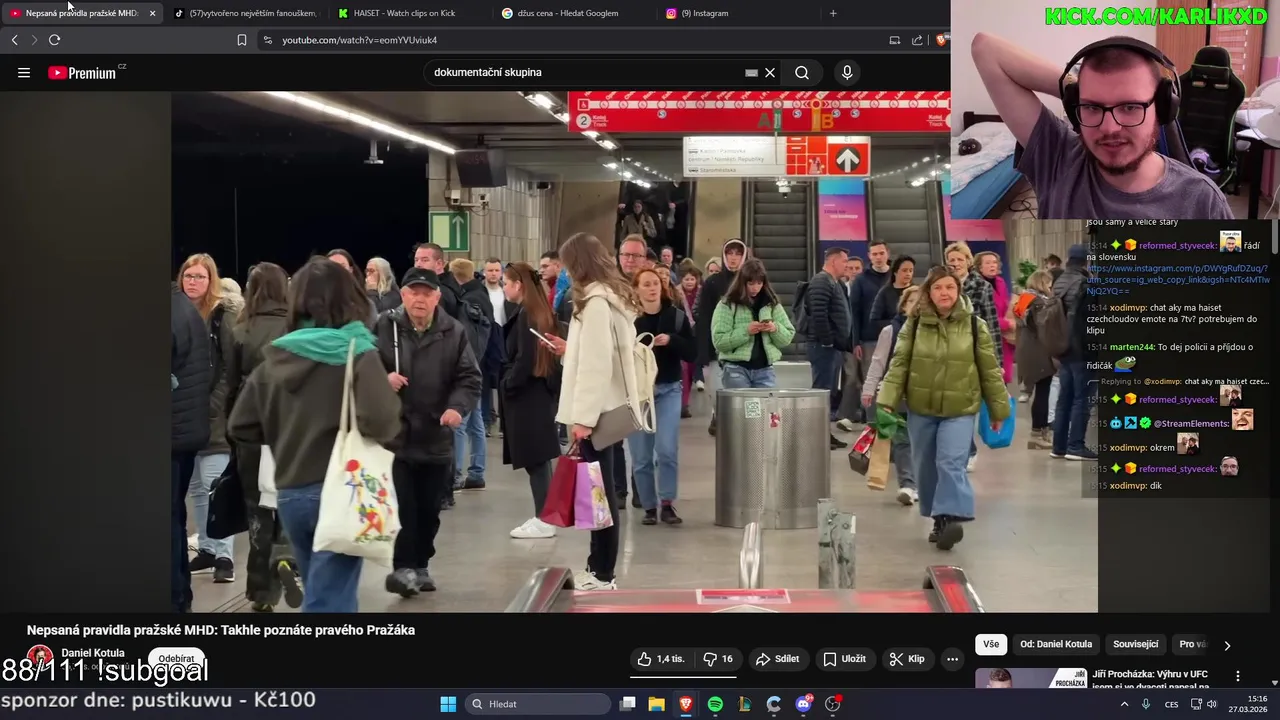Open Daniel Kotula channel avatar
The height and width of the screenshot is (720, 1280).
pyautogui.click(x=40, y=658)
